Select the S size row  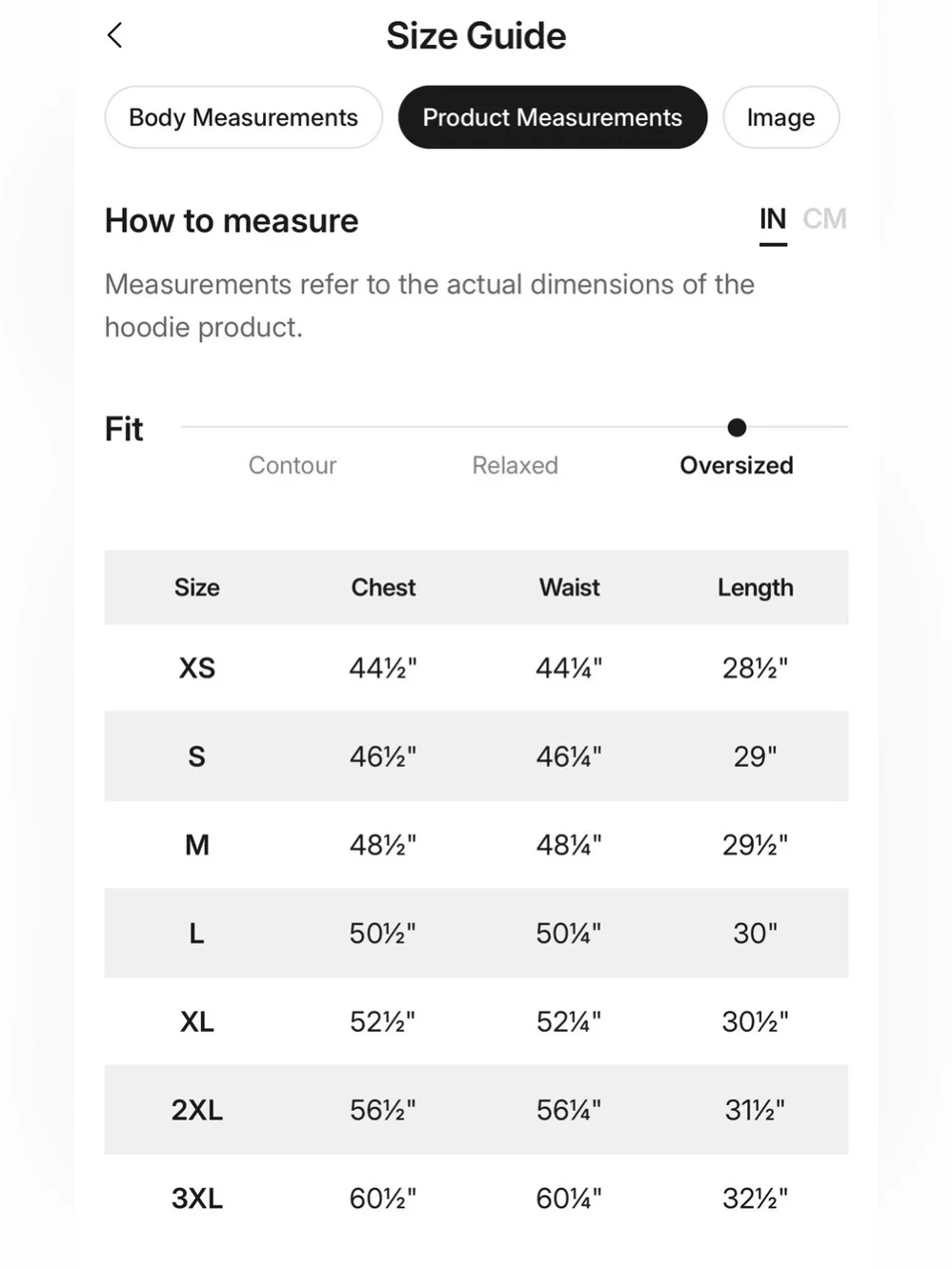(476, 756)
